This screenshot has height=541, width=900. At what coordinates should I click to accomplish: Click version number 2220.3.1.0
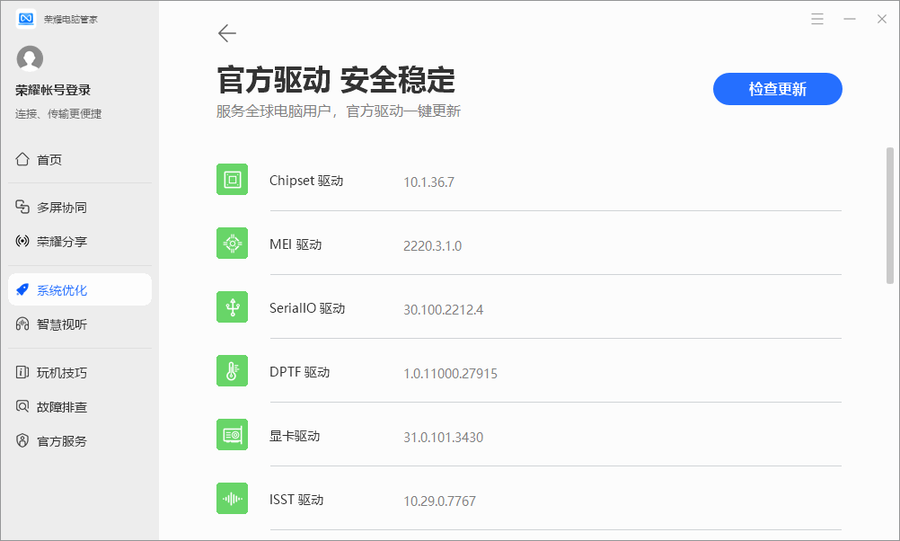coord(432,246)
